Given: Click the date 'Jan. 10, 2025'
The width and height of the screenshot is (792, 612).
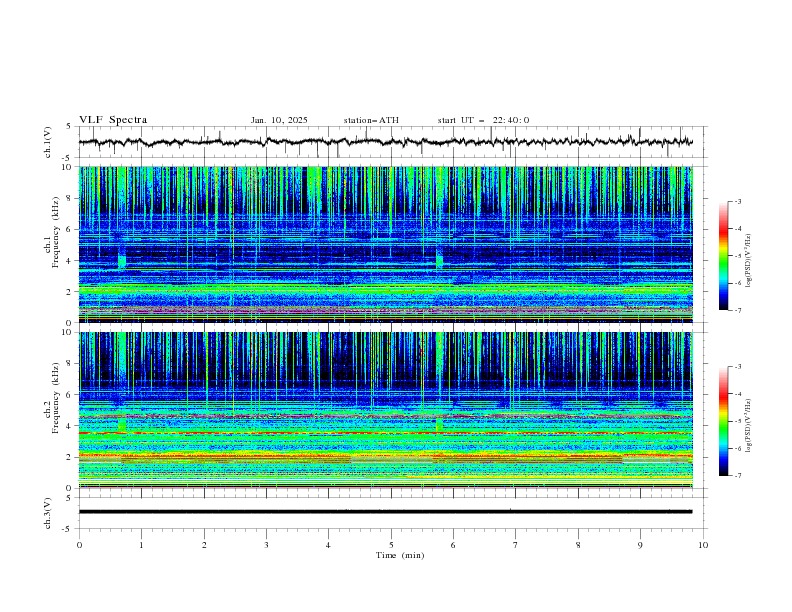Looking at the screenshot, I should click(279, 120).
